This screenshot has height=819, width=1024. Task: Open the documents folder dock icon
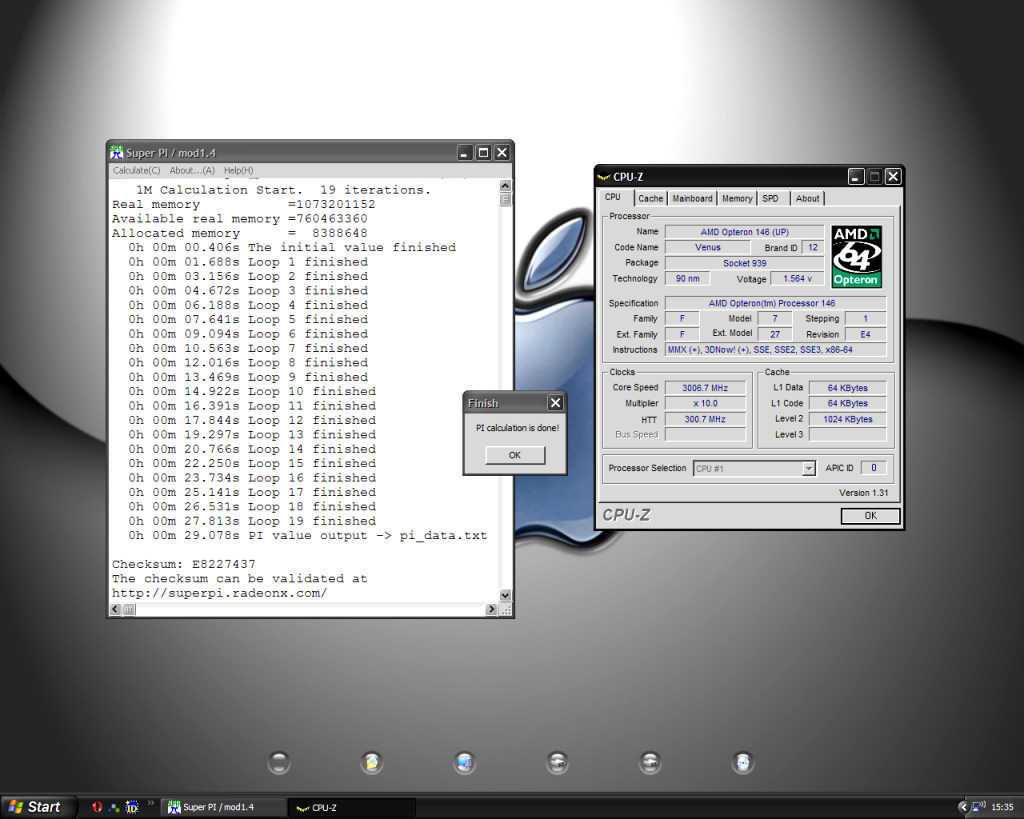click(372, 762)
